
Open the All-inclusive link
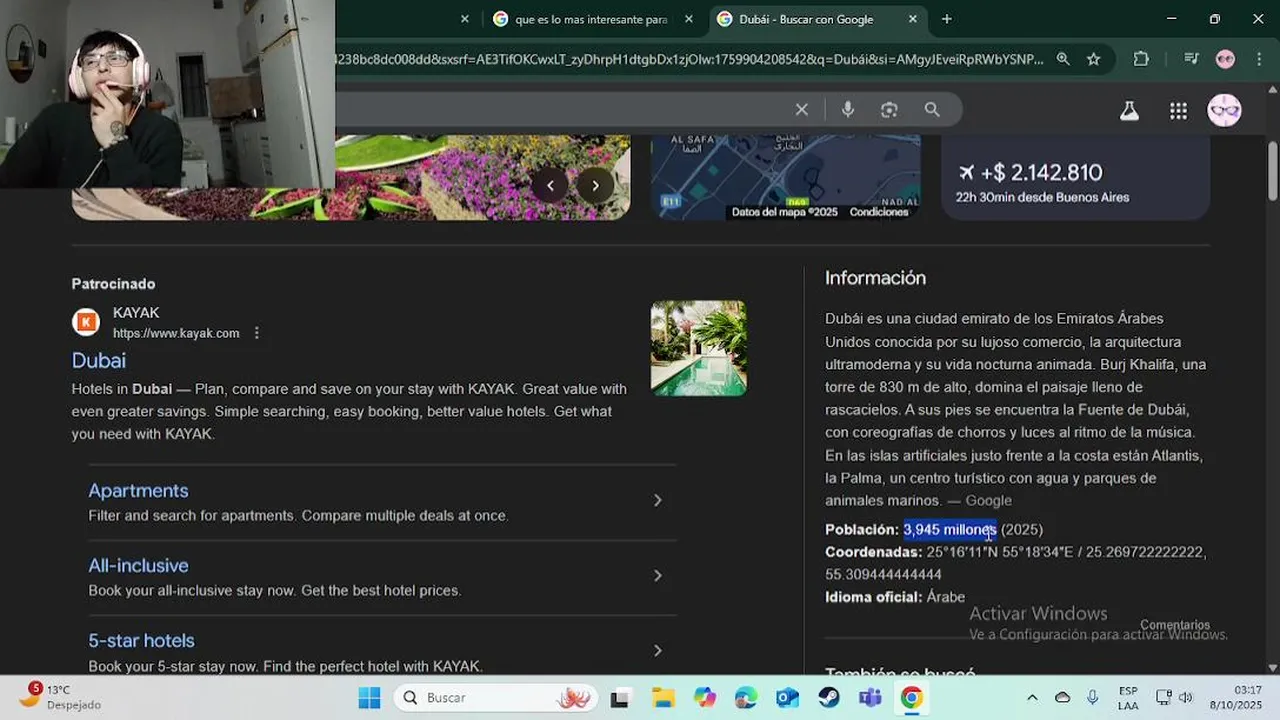tap(138, 566)
